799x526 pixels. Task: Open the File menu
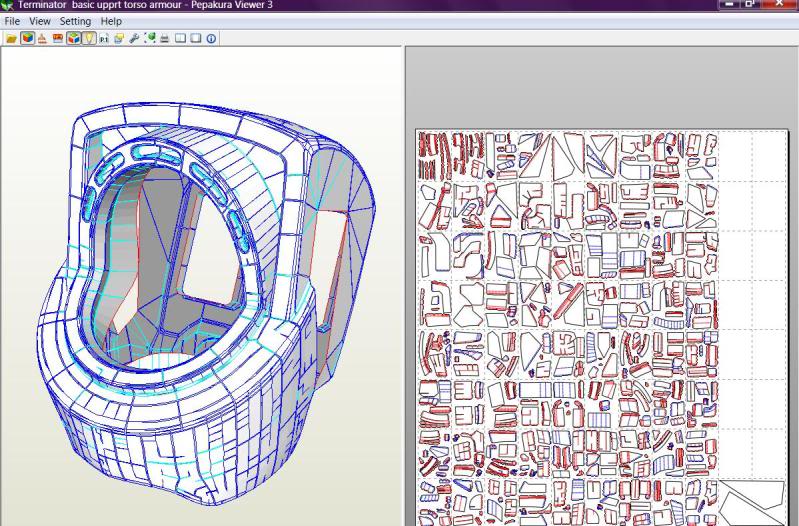pos(12,21)
